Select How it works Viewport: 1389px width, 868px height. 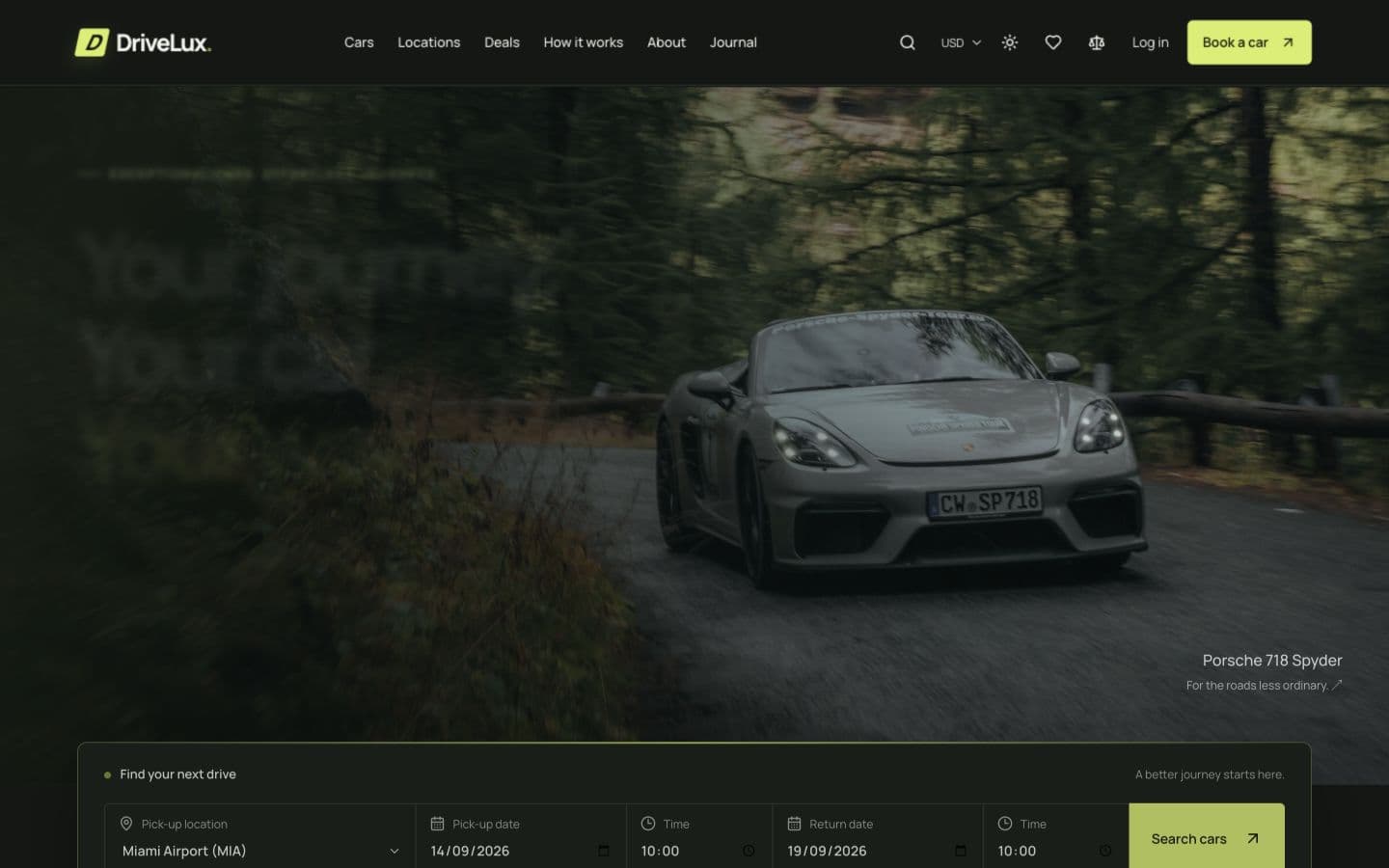(583, 42)
